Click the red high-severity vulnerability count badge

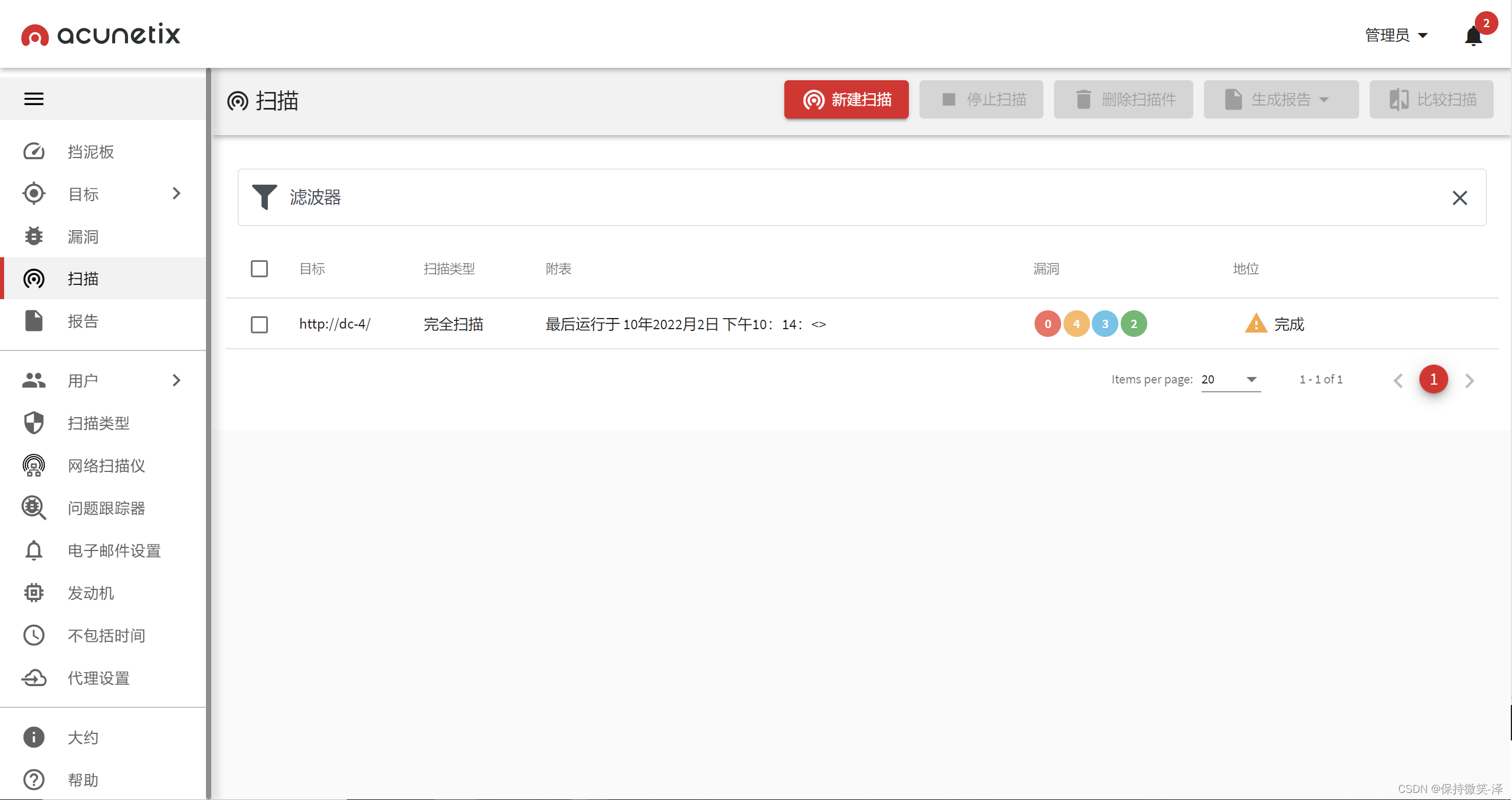tap(1048, 324)
